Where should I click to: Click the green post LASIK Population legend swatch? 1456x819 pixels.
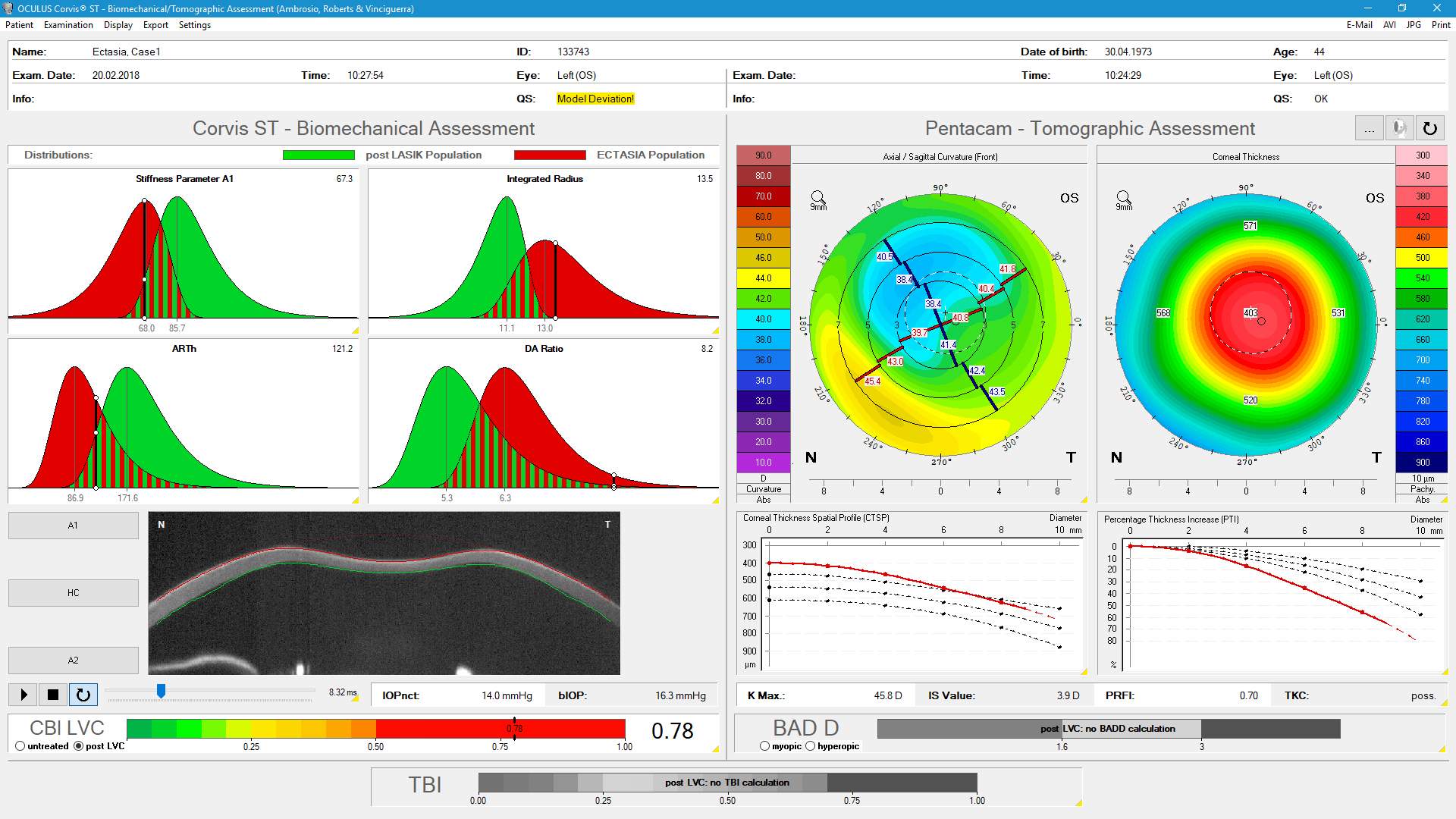[x=318, y=155]
